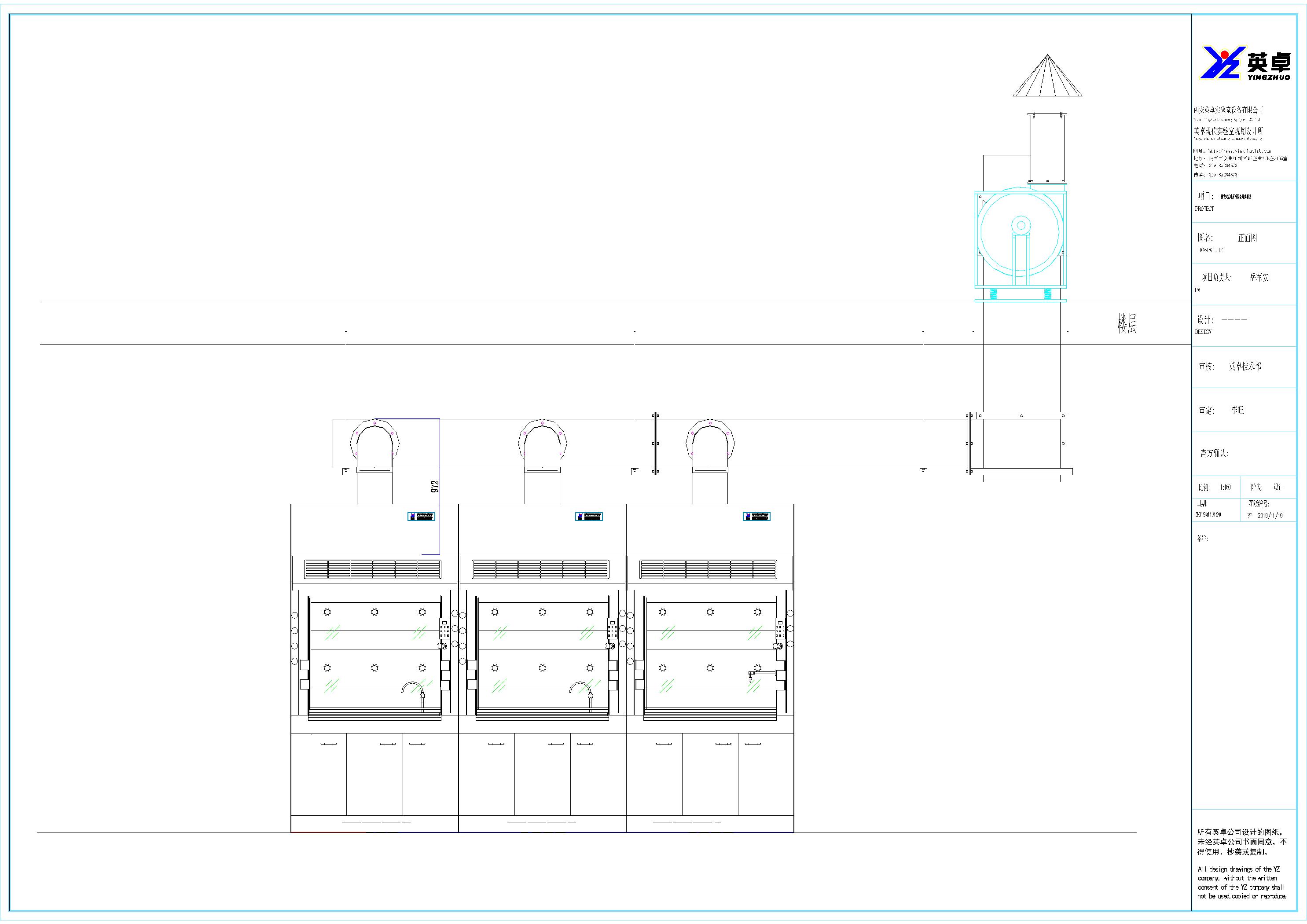The height and width of the screenshot is (924, 1307).
Task: Click the duct elbow above left fume hood
Action: (x=374, y=442)
